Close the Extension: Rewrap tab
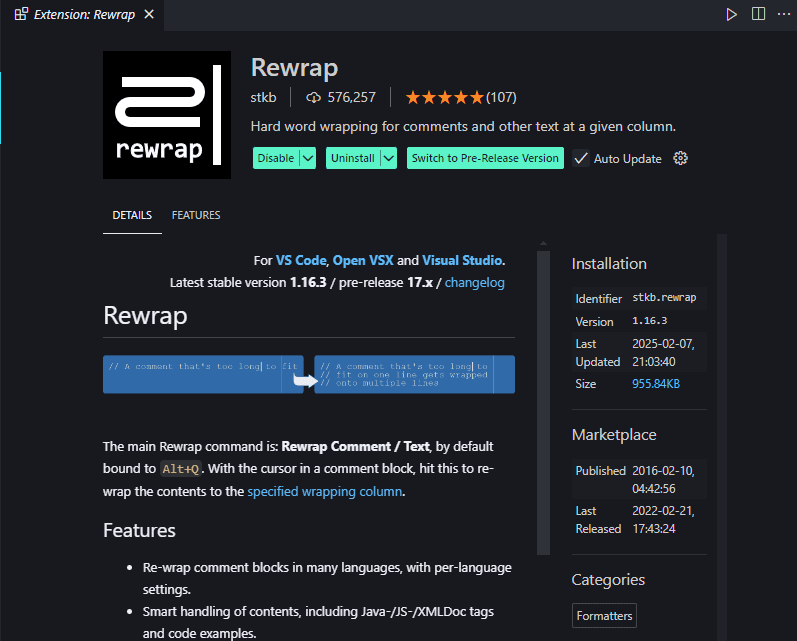797x641 pixels. [x=149, y=14]
